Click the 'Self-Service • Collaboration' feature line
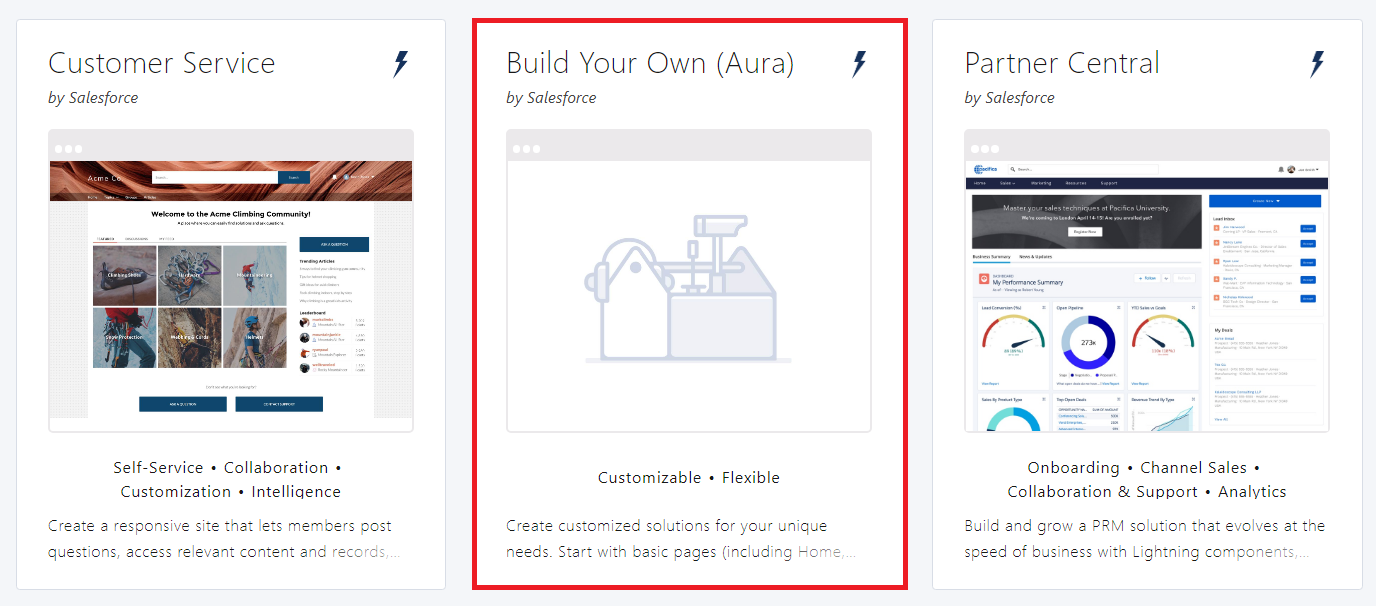The height and width of the screenshot is (606, 1376). tap(227, 468)
